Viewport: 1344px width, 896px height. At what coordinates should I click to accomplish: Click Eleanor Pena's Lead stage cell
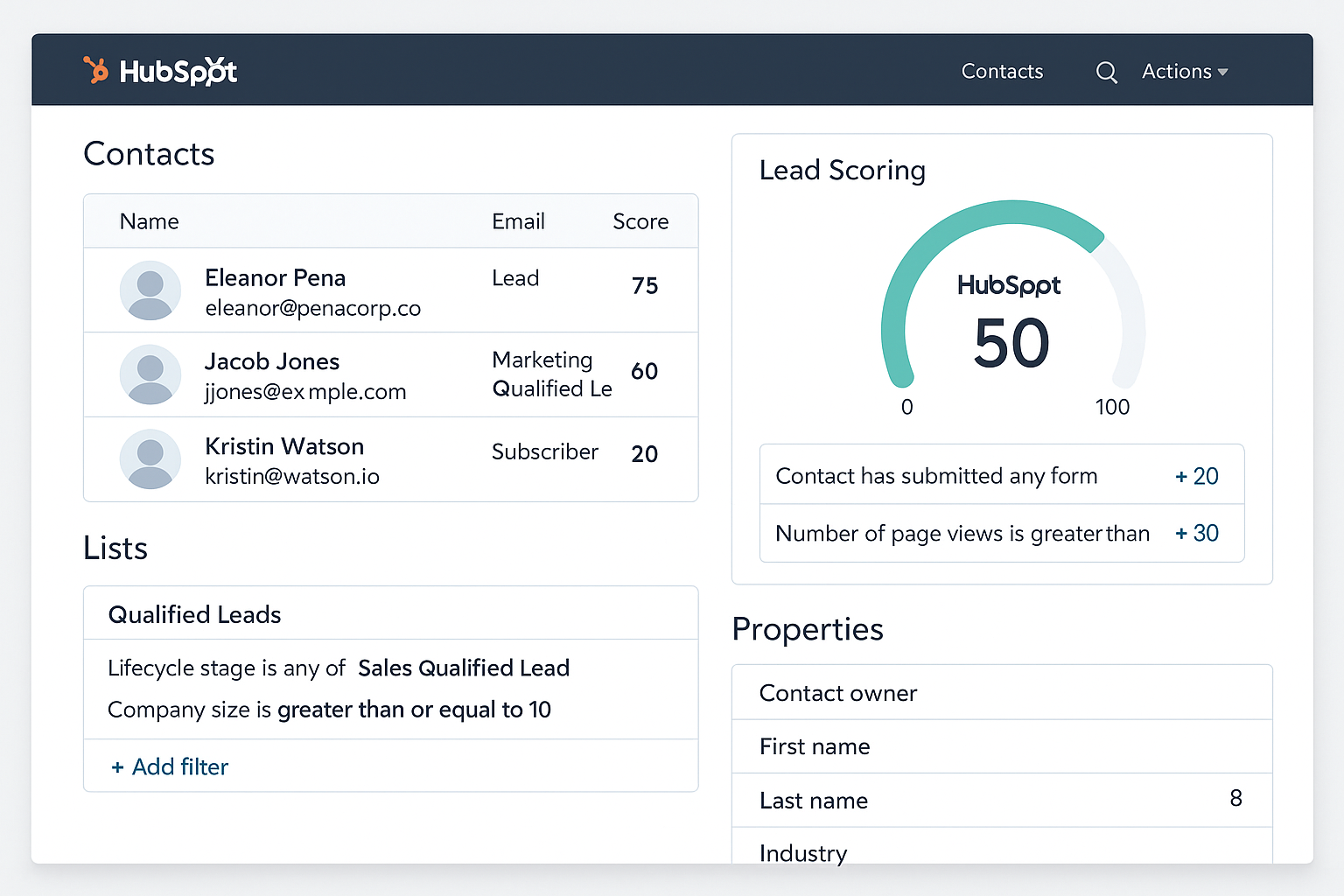[515, 278]
